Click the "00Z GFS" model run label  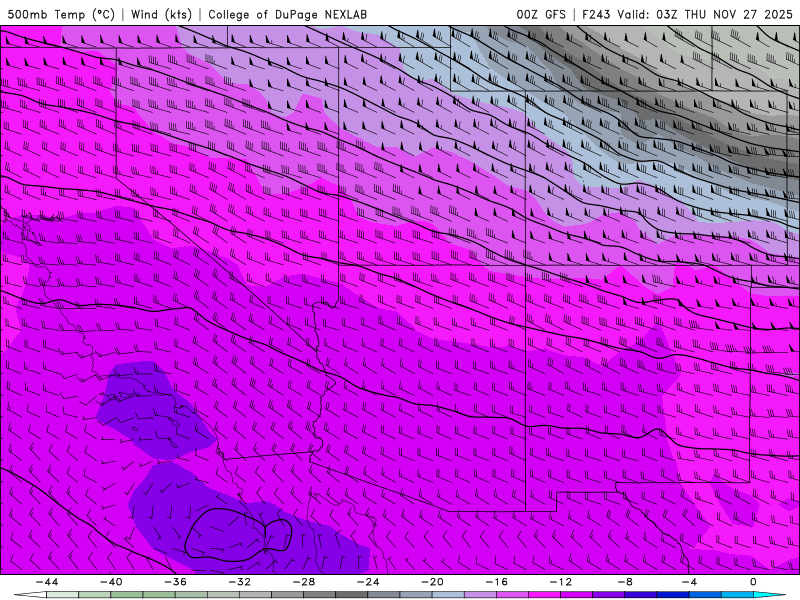pos(541,14)
